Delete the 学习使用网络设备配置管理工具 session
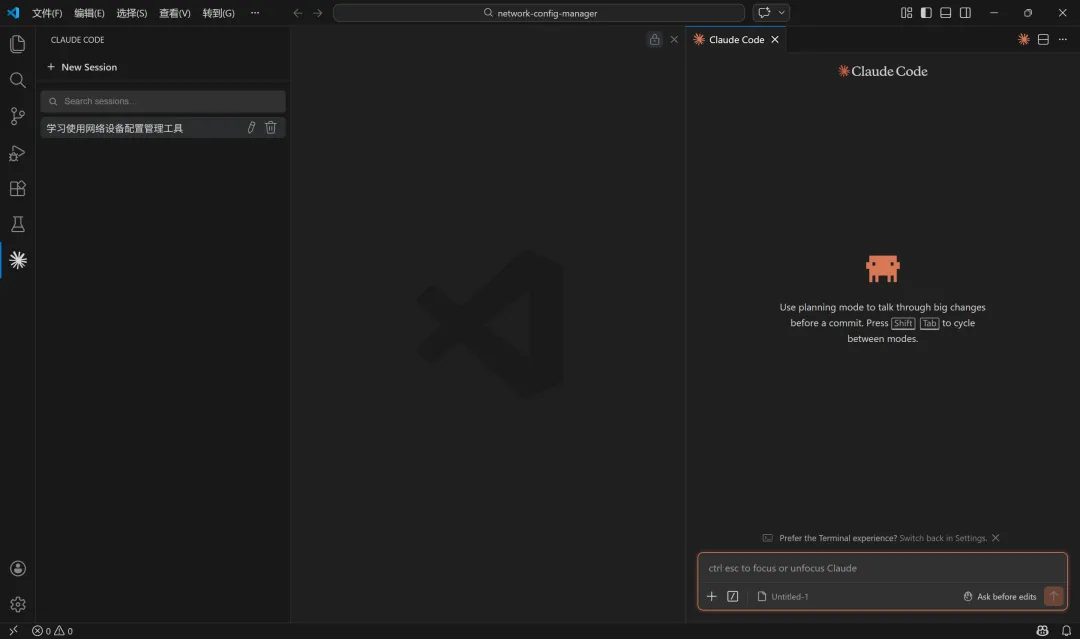The width and height of the screenshot is (1080, 639). 271,127
